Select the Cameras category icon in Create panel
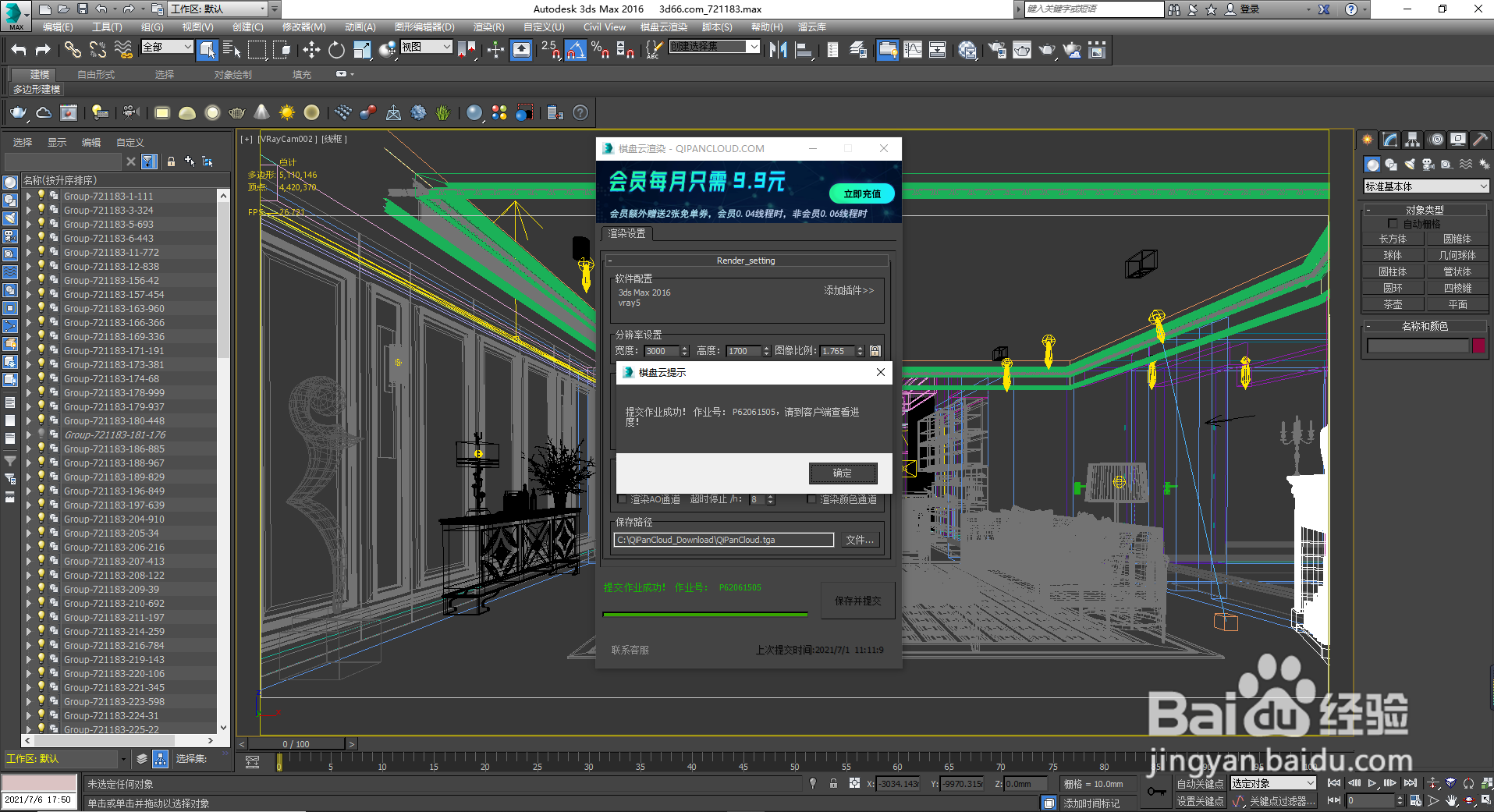Screen dimensions: 1494x812 (x=1428, y=165)
